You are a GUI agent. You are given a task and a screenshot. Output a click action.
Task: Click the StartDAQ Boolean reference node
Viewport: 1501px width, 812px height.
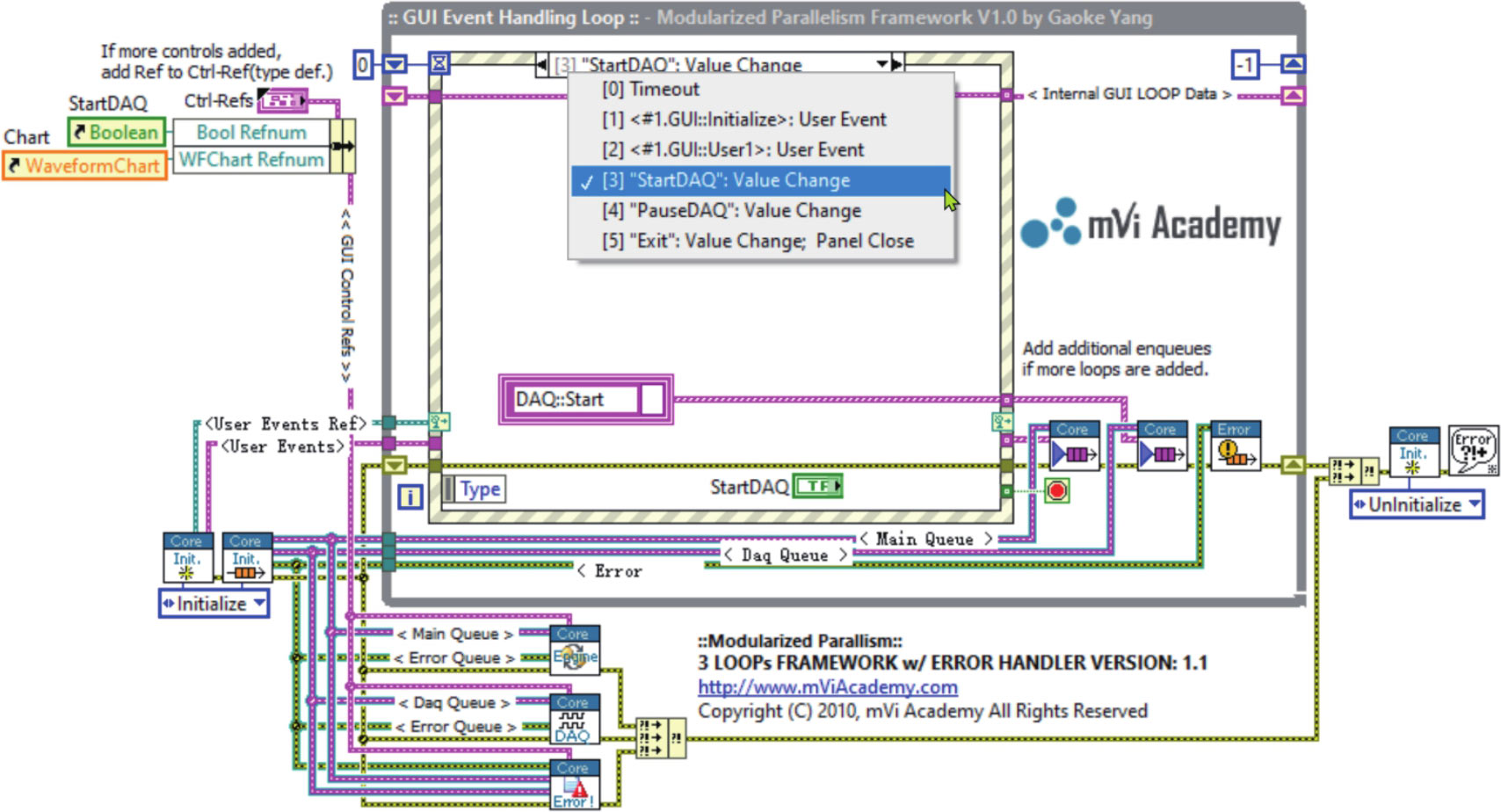(x=117, y=133)
